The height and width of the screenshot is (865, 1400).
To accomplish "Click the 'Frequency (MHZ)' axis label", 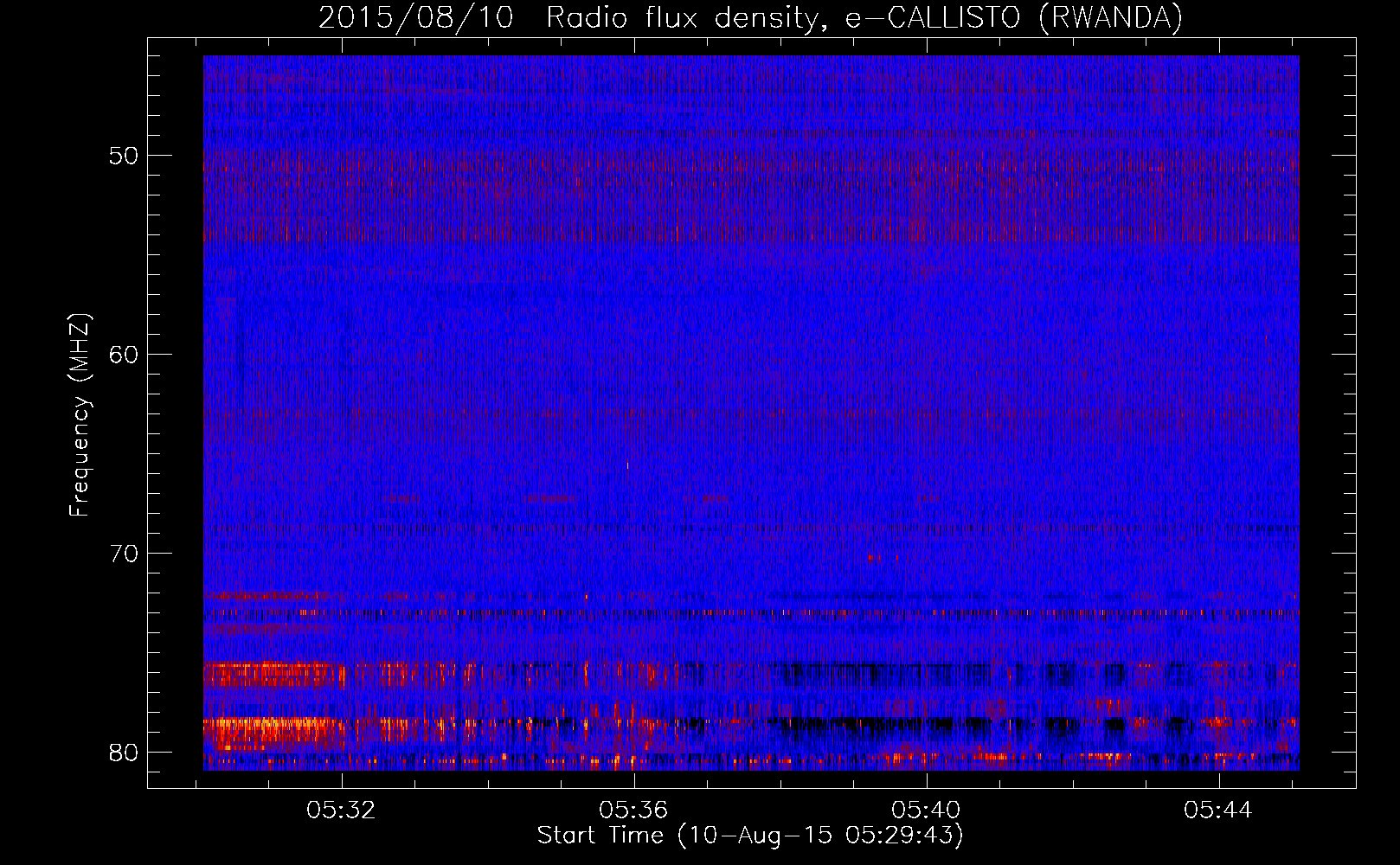I will tap(80, 415).
